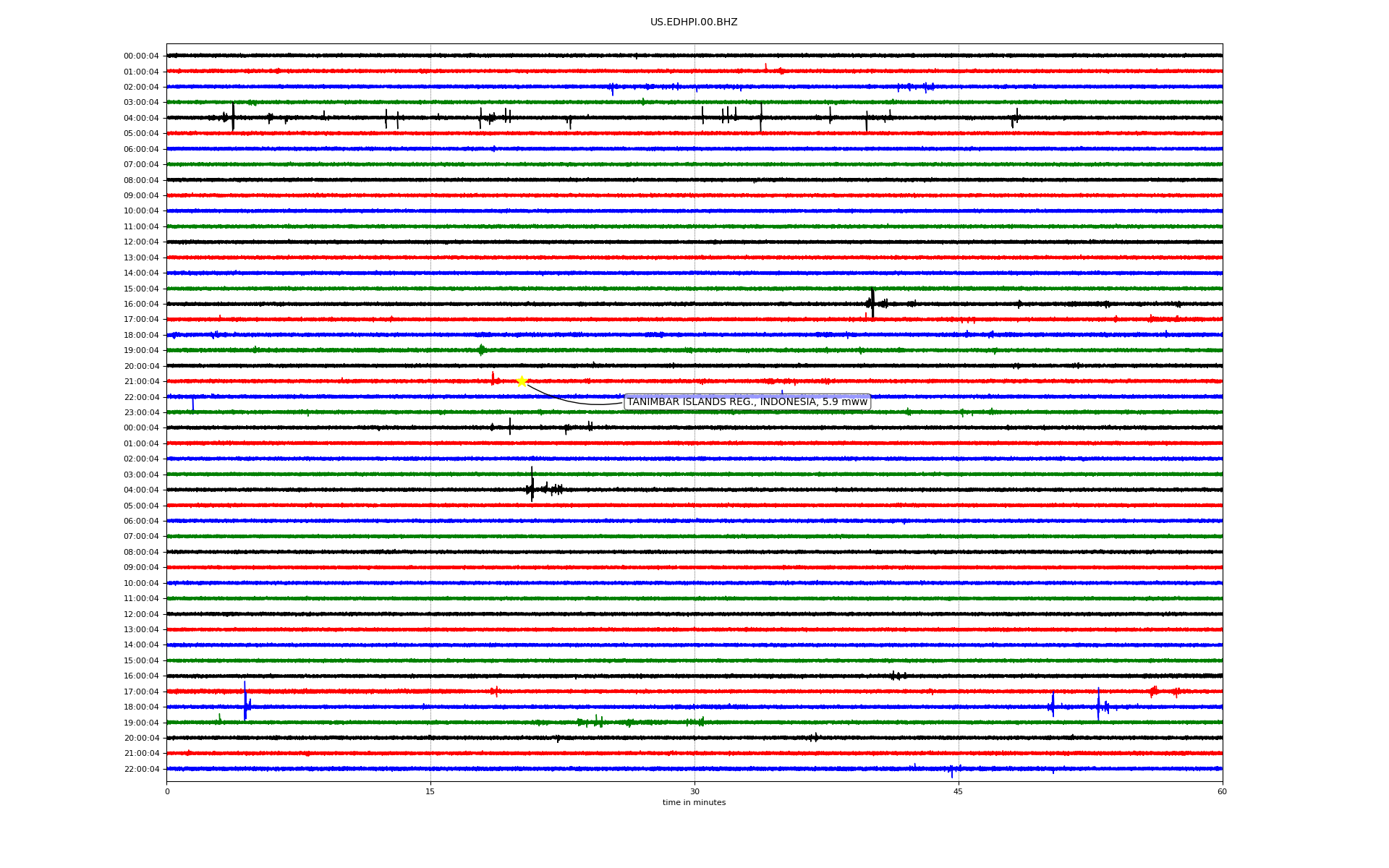Click the yellow star earthquake marker

tap(522, 381)
